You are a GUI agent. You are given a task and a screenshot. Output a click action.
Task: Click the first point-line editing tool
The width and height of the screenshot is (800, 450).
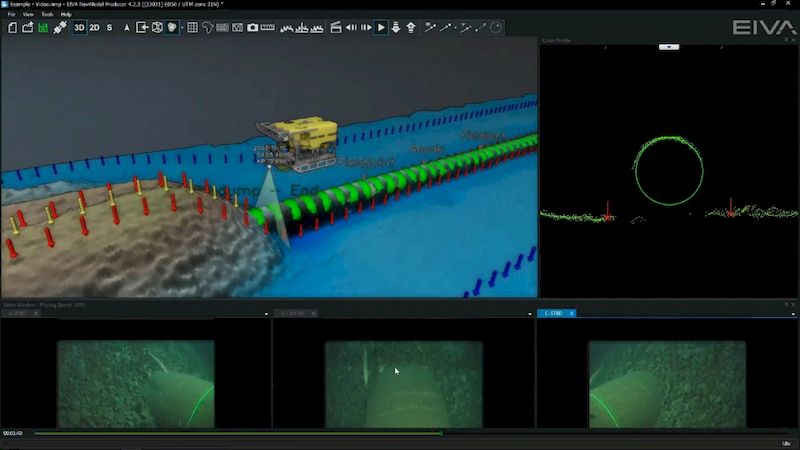(x=430, y=28)
